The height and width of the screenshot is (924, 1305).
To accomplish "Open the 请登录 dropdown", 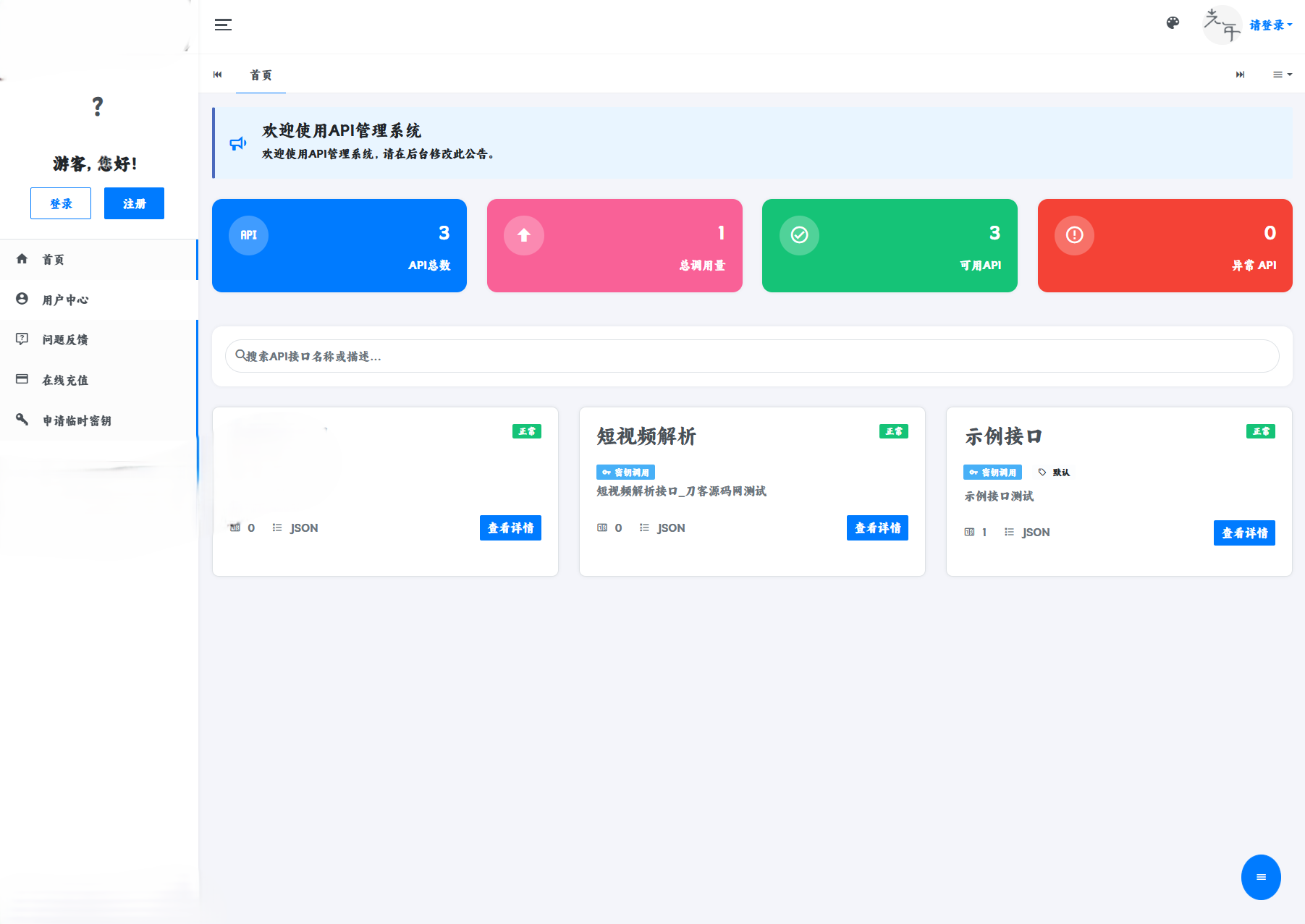I will [x=1270, y=25].
